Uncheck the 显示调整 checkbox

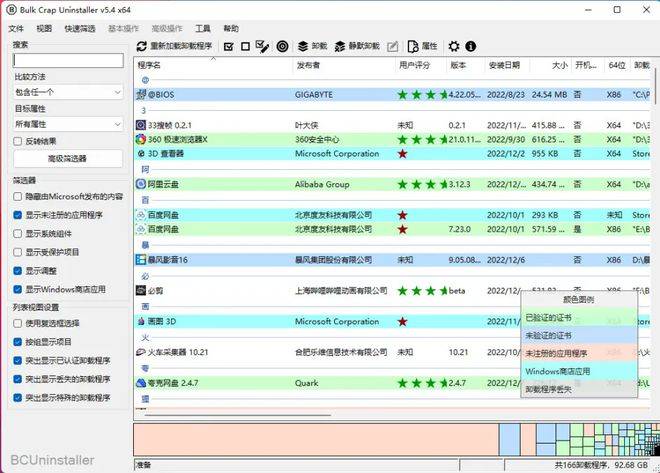[x=17, y=271]
